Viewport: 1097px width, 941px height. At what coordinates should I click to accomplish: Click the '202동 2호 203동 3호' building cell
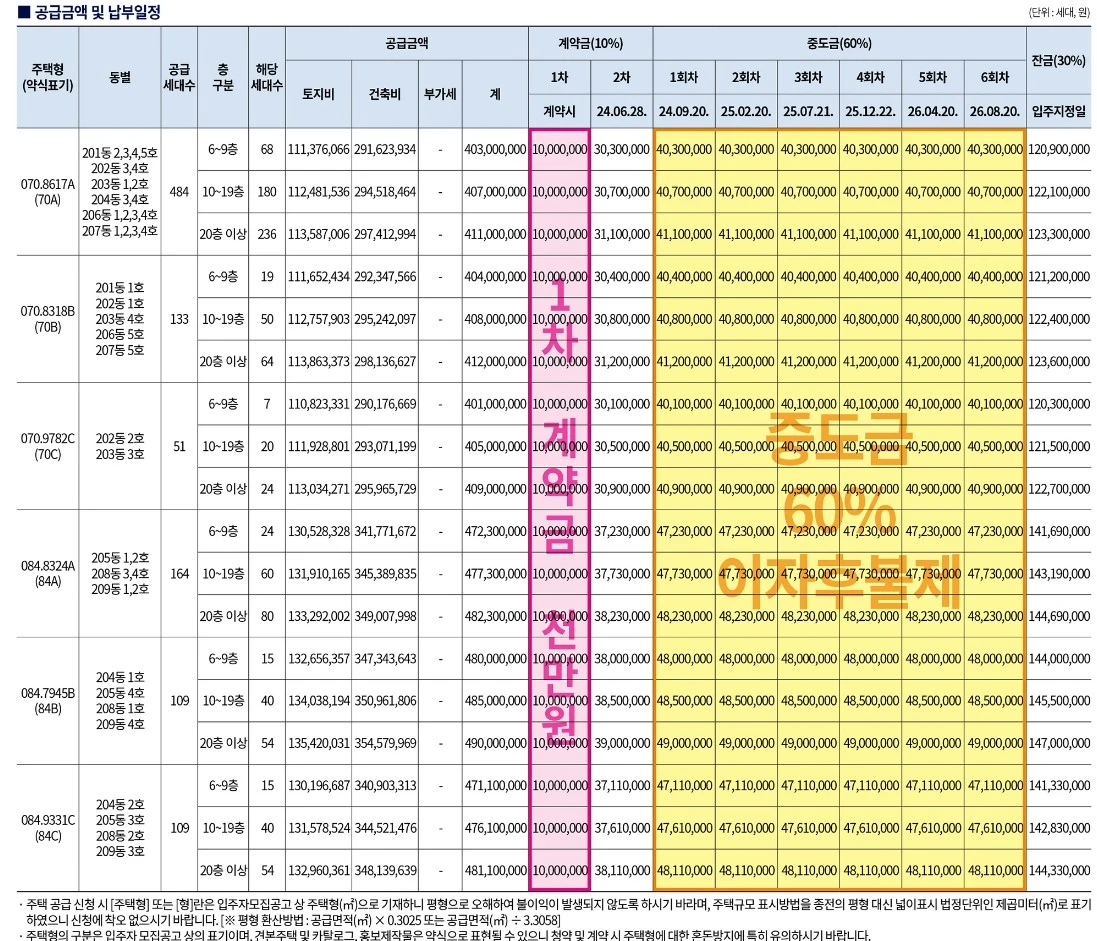click(120, 446)
